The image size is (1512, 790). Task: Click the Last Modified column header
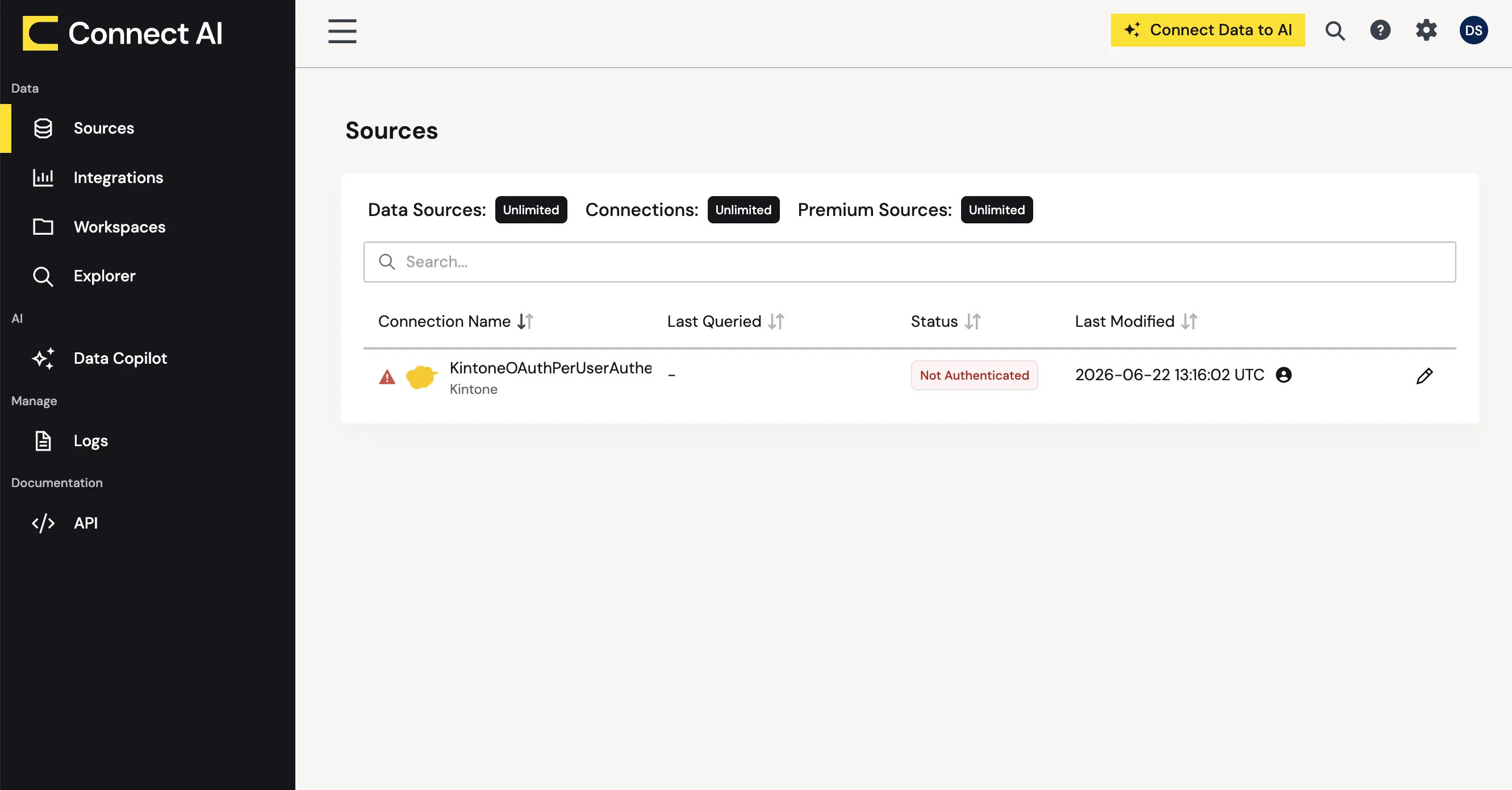click(1124, 321)
